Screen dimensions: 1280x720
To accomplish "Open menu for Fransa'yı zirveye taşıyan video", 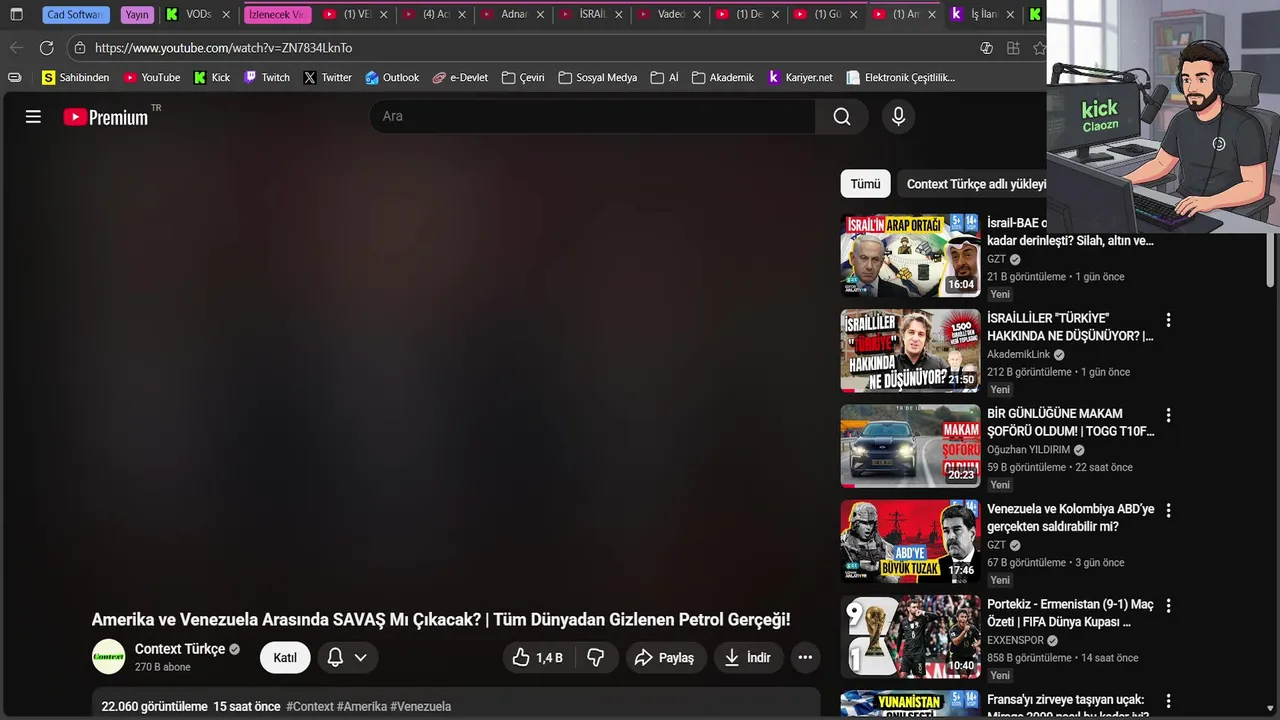I will (1168, 701).
